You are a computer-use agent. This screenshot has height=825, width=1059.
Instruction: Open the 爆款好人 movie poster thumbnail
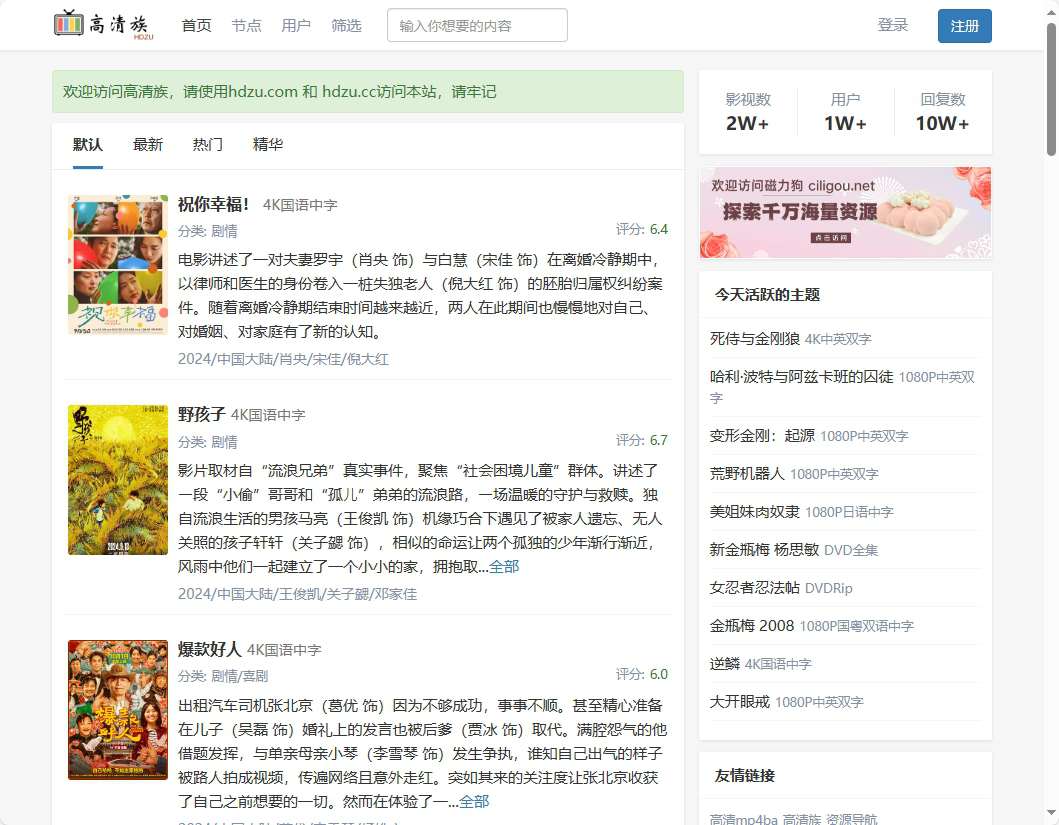point(118,710)
